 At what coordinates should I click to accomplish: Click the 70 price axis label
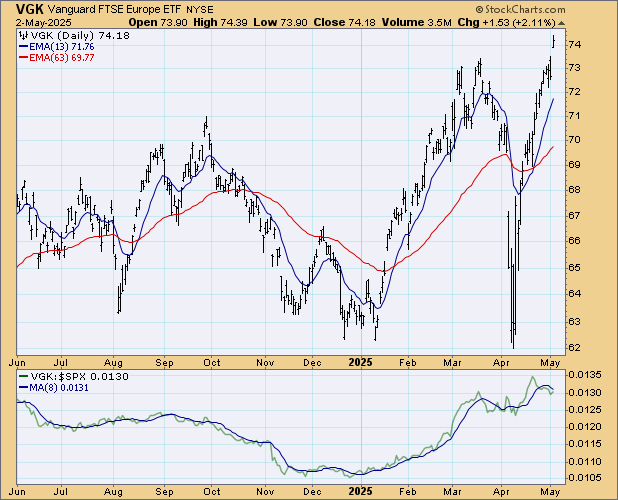tap(575, 140)
